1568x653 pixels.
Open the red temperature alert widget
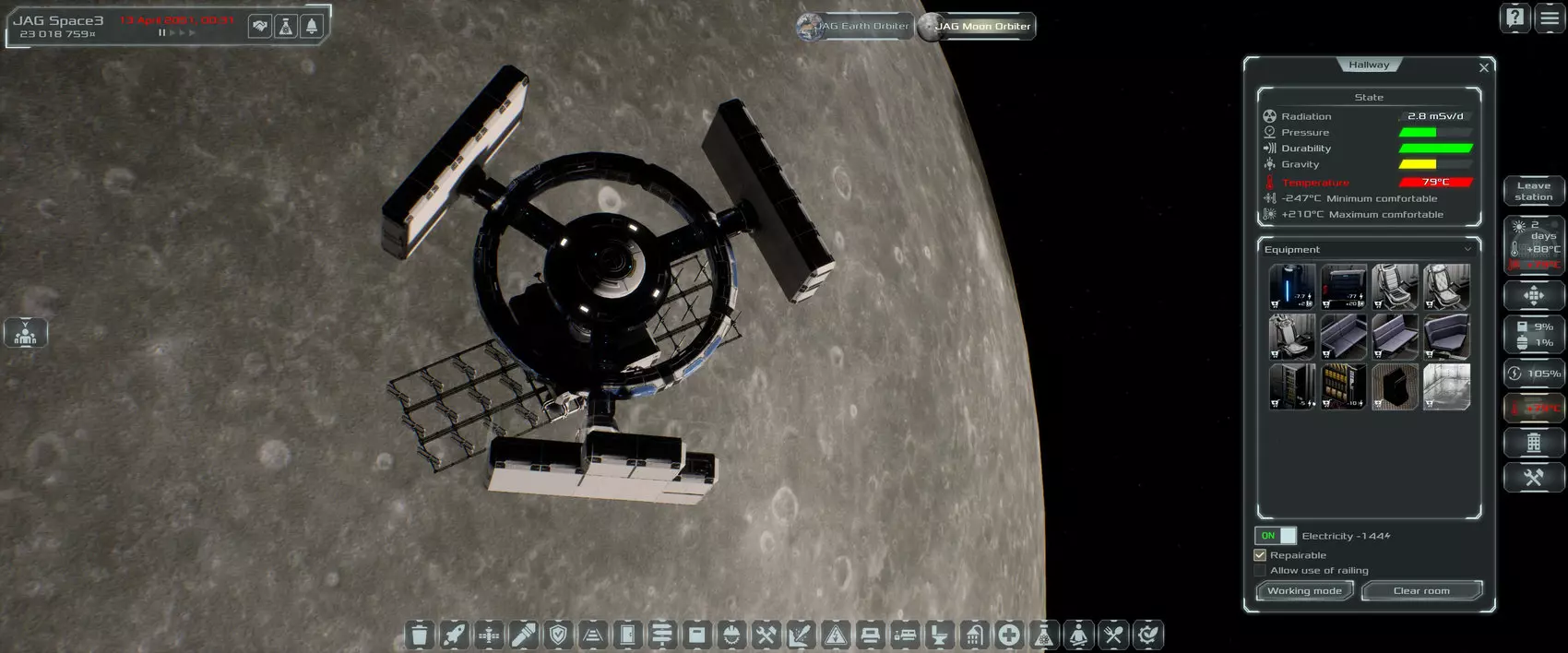pos(1534,408)
